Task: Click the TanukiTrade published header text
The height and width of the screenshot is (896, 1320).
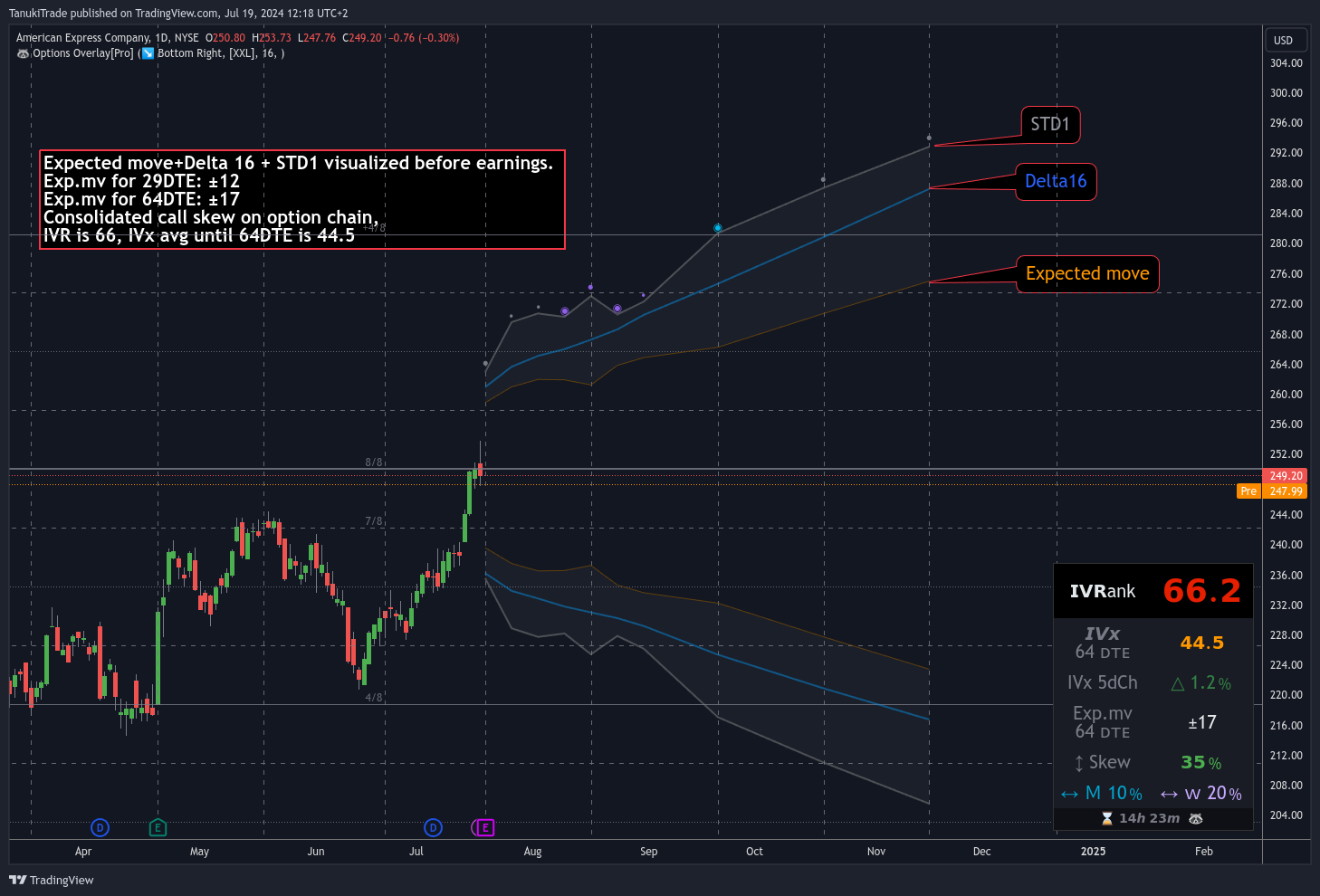Action: 178,14
